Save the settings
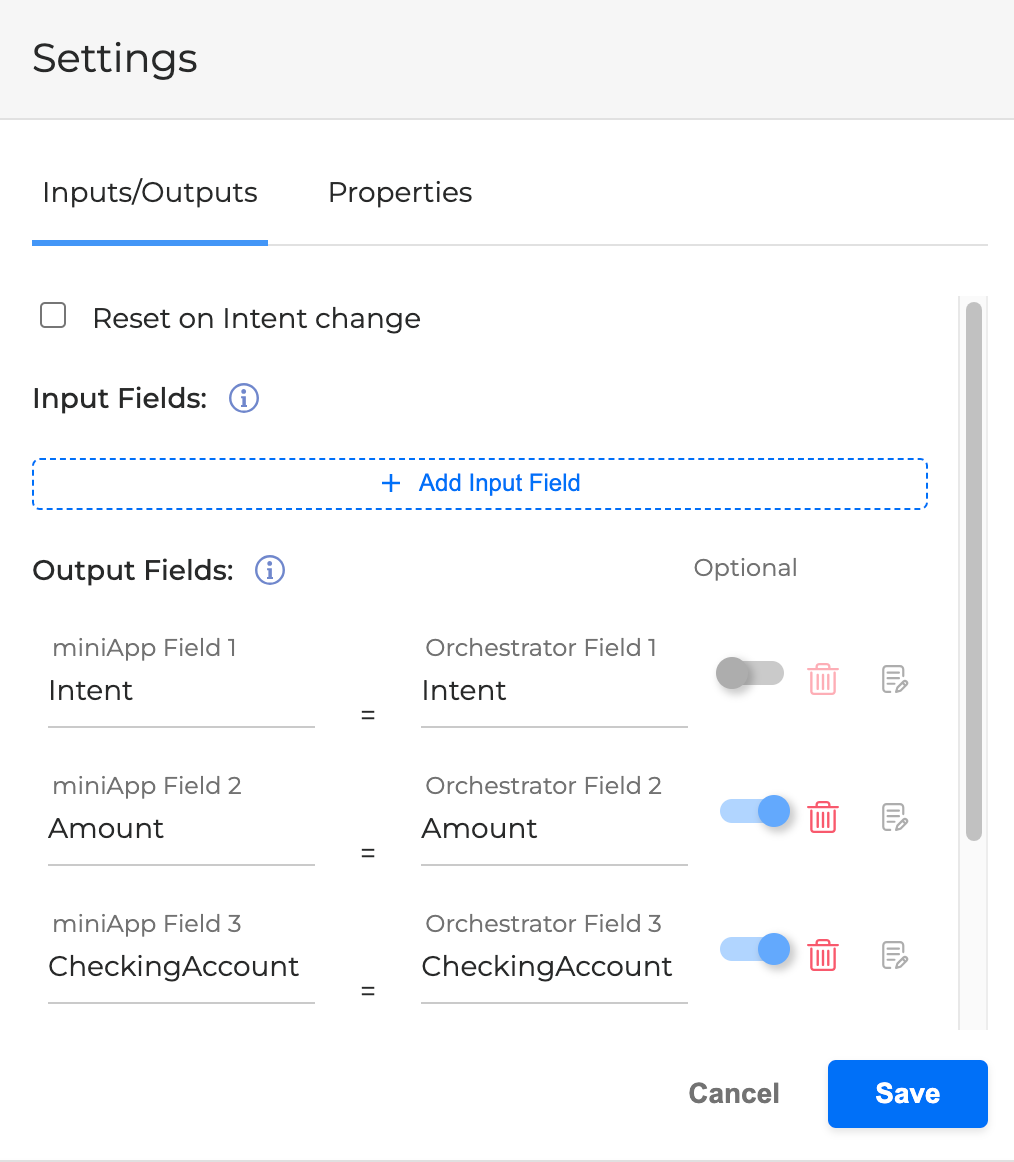Image resolution: width=1014 pixels, height=1162 pixels. 907,1093
